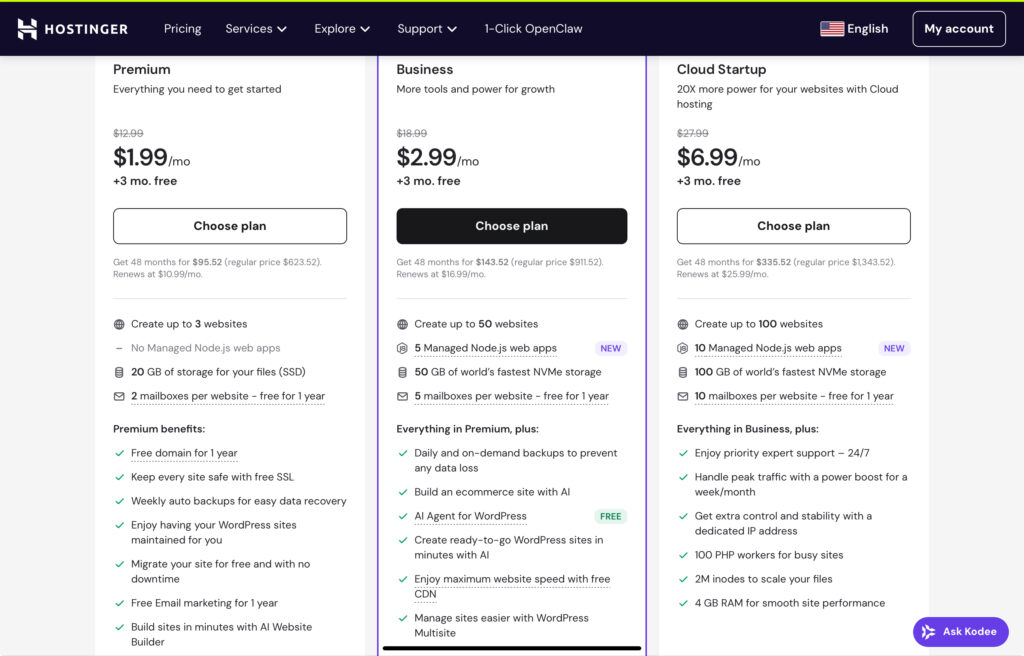
Task: Click the envelope icon beside '10 mailboxes per website'
Action: [685, 395]
